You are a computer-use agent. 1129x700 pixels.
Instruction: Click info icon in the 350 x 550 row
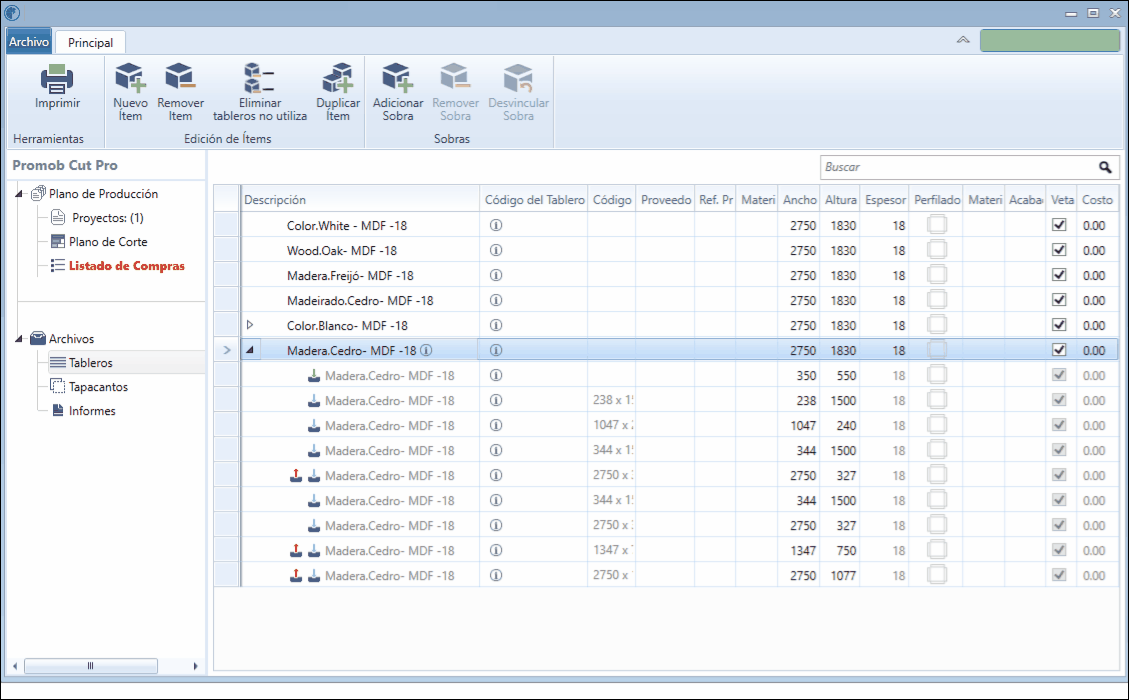(x=496, y=375)
